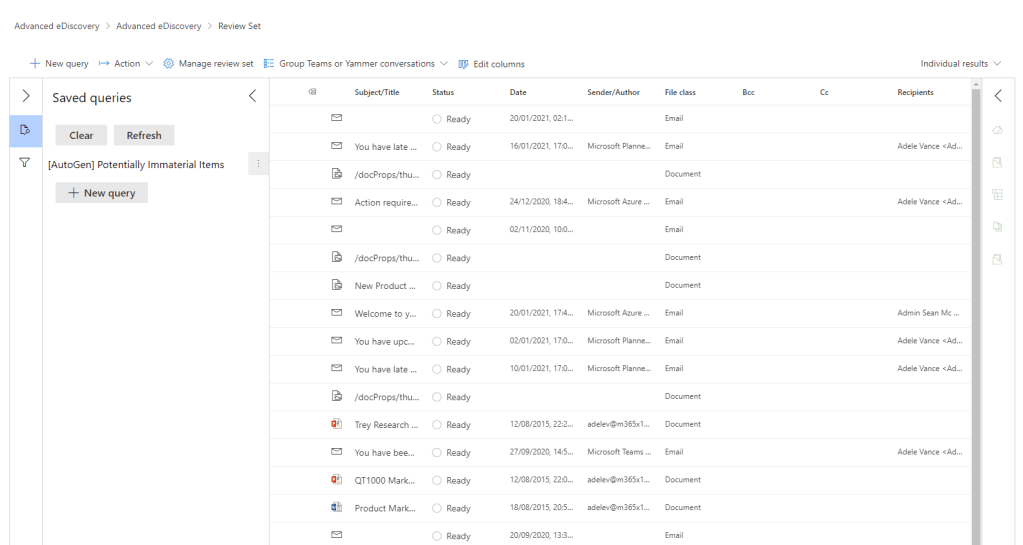Select the radio button for Welcome to y... row
Viewport: 1023px width, 545px height.
point(437,314)
